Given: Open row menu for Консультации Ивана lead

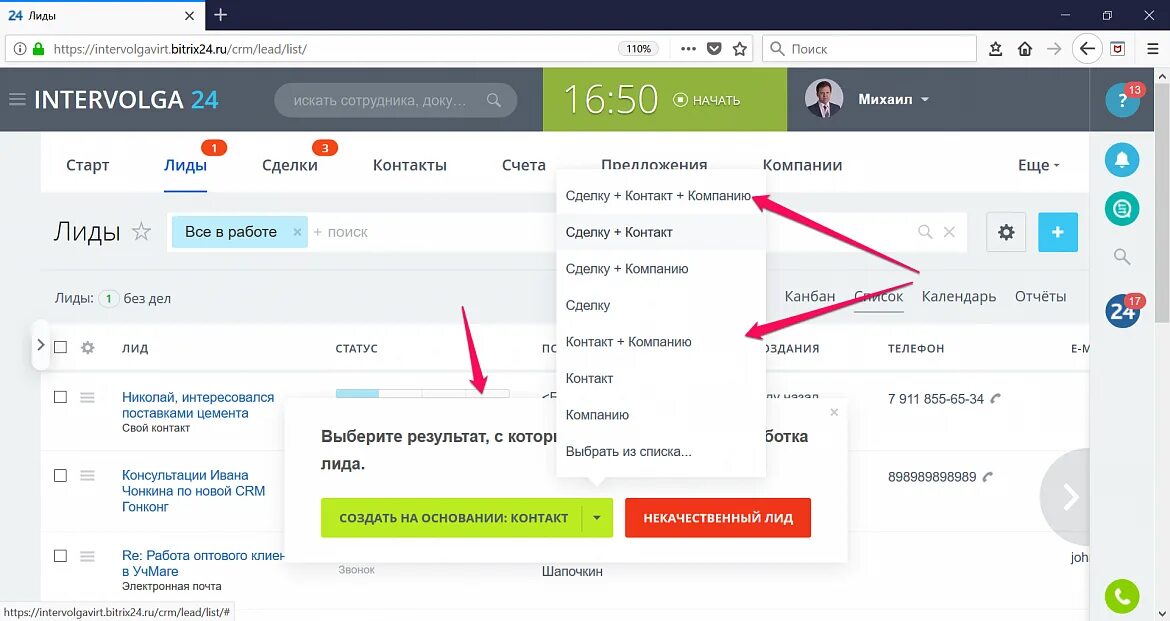Looking at the screenshot, I should tap(87, 475).
